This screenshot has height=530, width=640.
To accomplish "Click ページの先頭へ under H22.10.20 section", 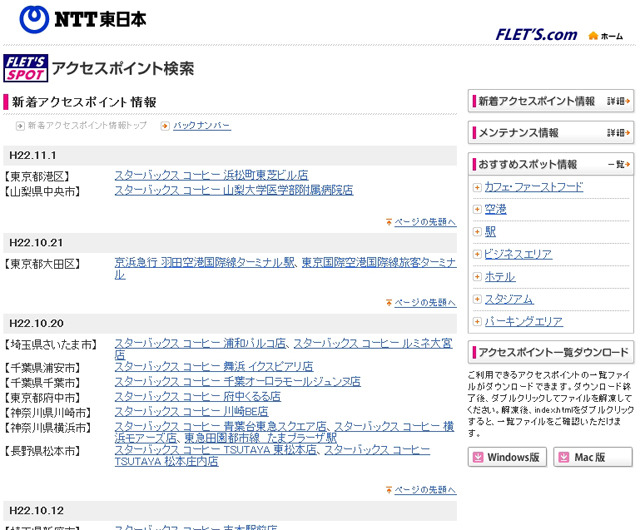I will 425,489.
